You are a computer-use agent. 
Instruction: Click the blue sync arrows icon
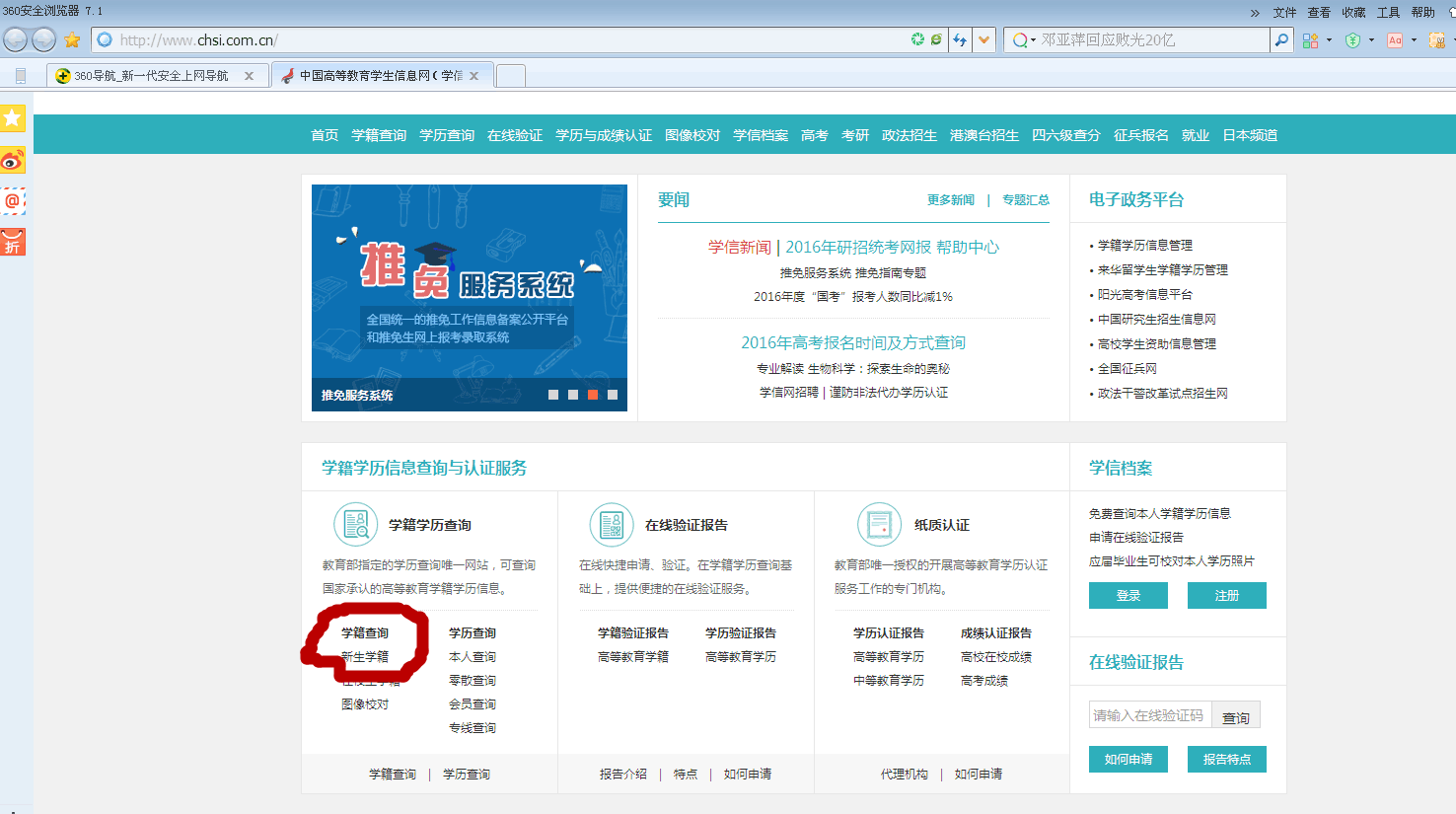coord(960,40)
